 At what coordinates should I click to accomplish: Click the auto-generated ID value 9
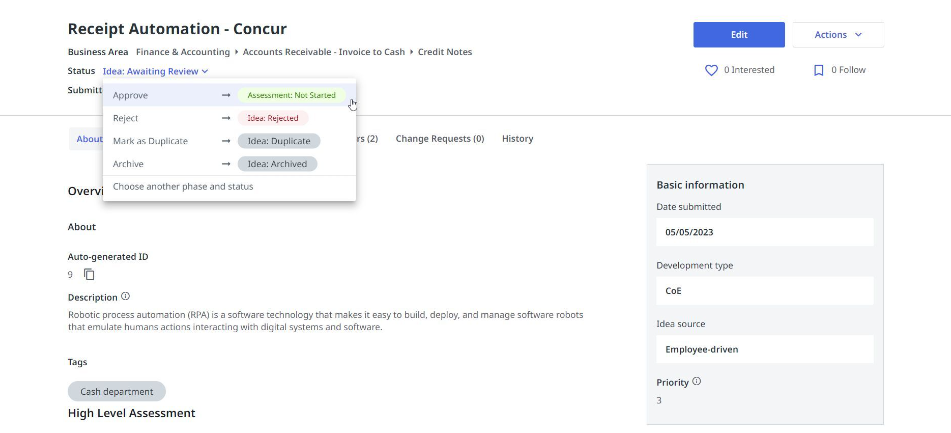pos(70,275)
